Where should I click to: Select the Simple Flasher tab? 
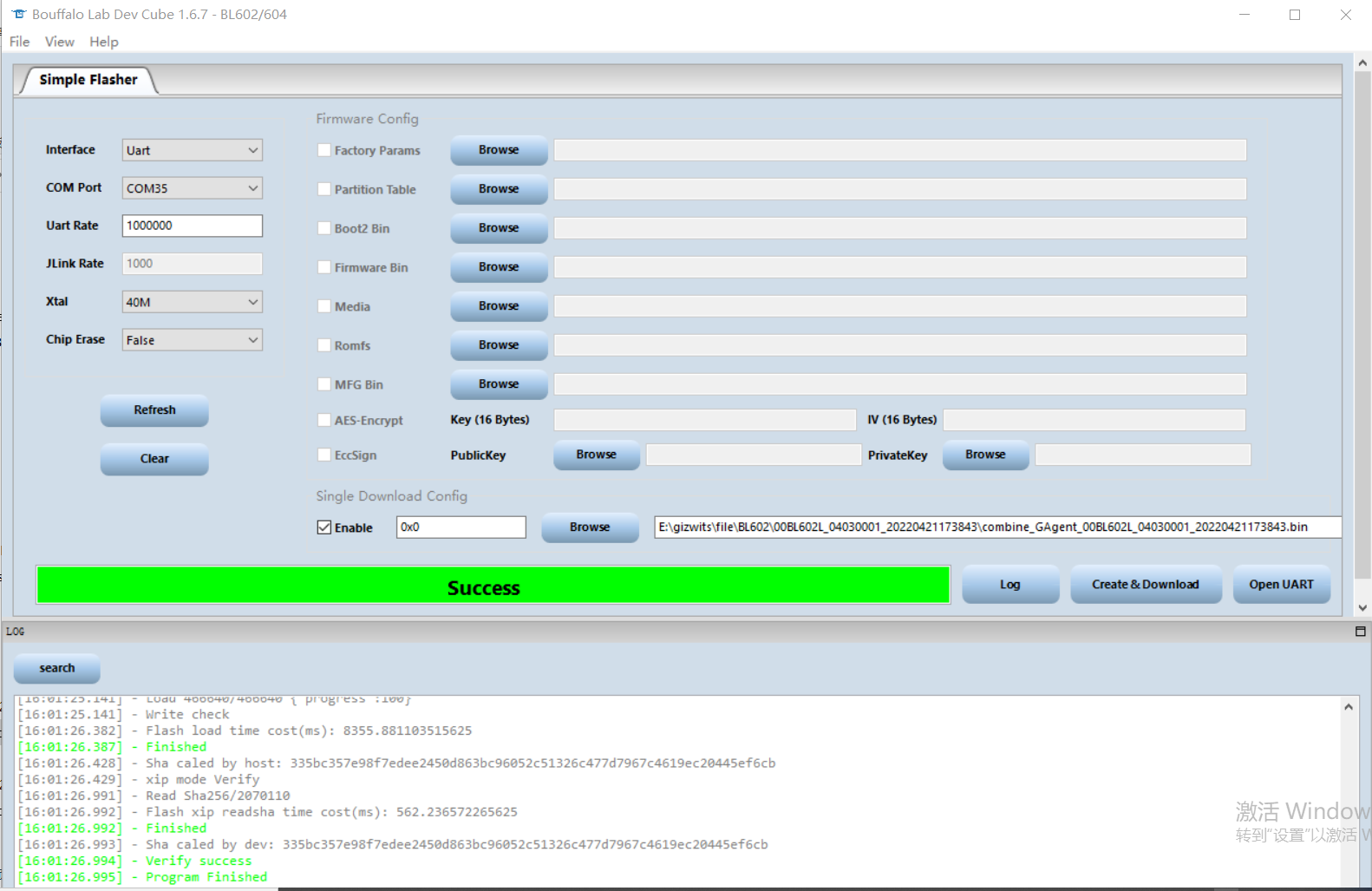click(88, 80)
